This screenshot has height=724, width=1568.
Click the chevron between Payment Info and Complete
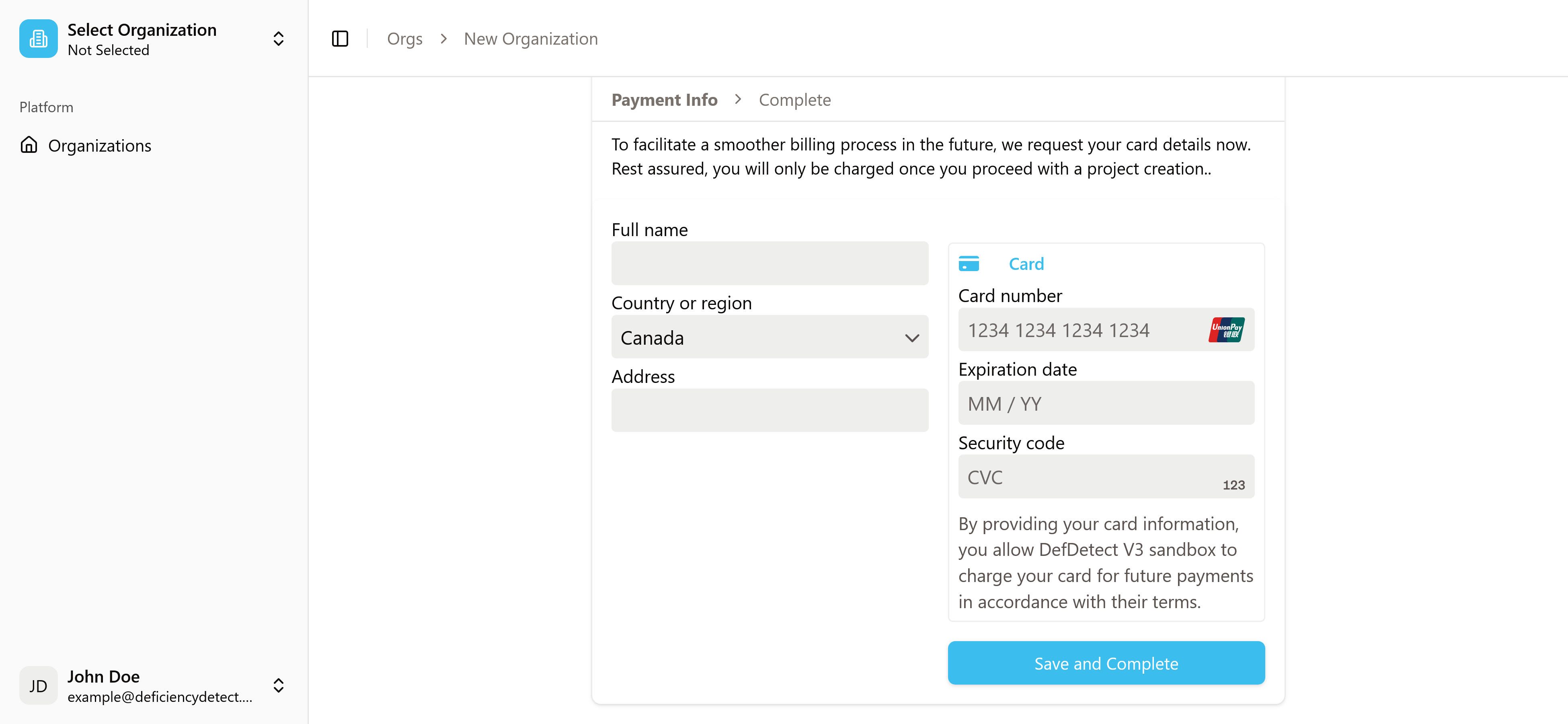tap(738, 99)
